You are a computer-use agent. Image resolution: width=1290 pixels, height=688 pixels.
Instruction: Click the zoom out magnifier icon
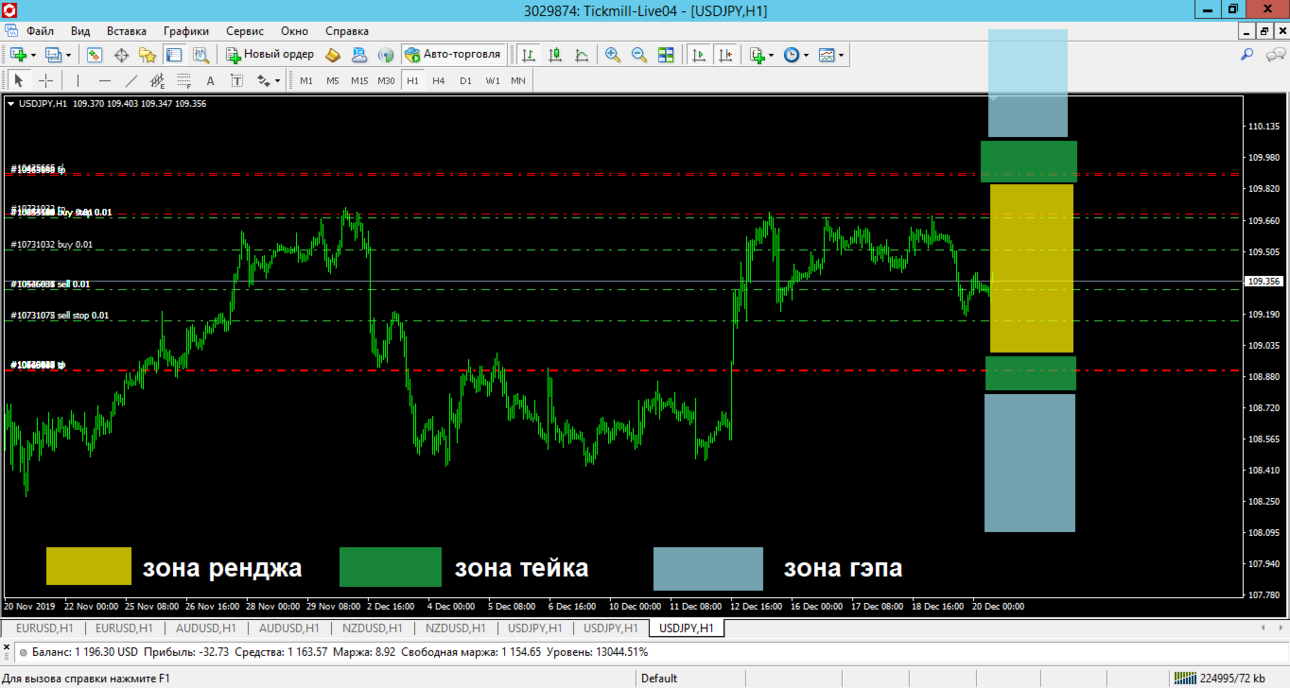(x=639, y=55)
